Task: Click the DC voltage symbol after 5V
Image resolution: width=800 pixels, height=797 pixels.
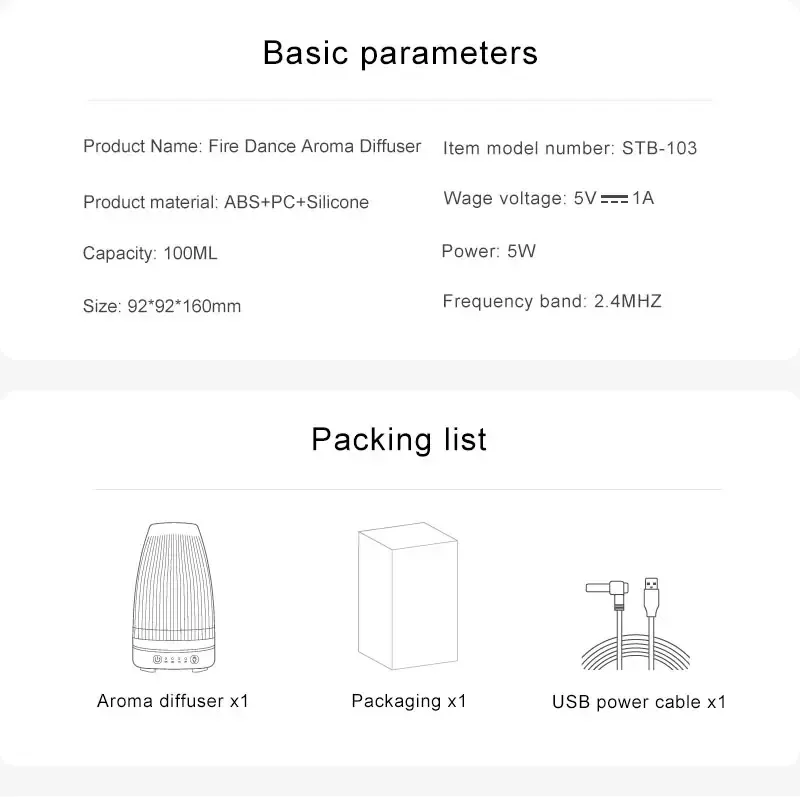Action: click(x=614, y=199)
